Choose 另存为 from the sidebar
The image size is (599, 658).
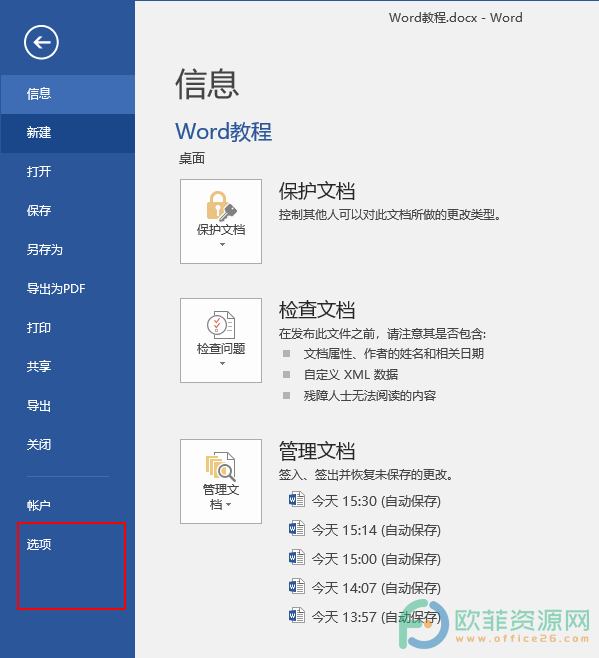pos(68,250)
